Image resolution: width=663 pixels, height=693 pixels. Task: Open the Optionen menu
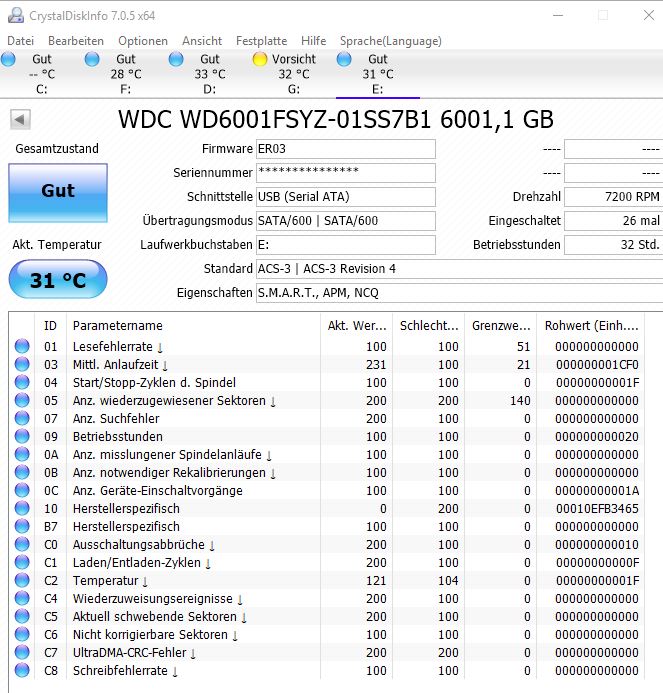[x=143, y=41]
